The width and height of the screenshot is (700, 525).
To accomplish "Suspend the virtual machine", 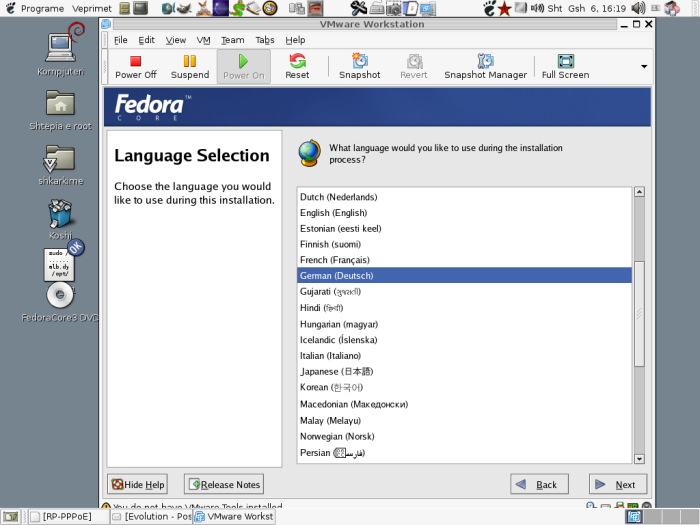I will (x=190, y=66).
